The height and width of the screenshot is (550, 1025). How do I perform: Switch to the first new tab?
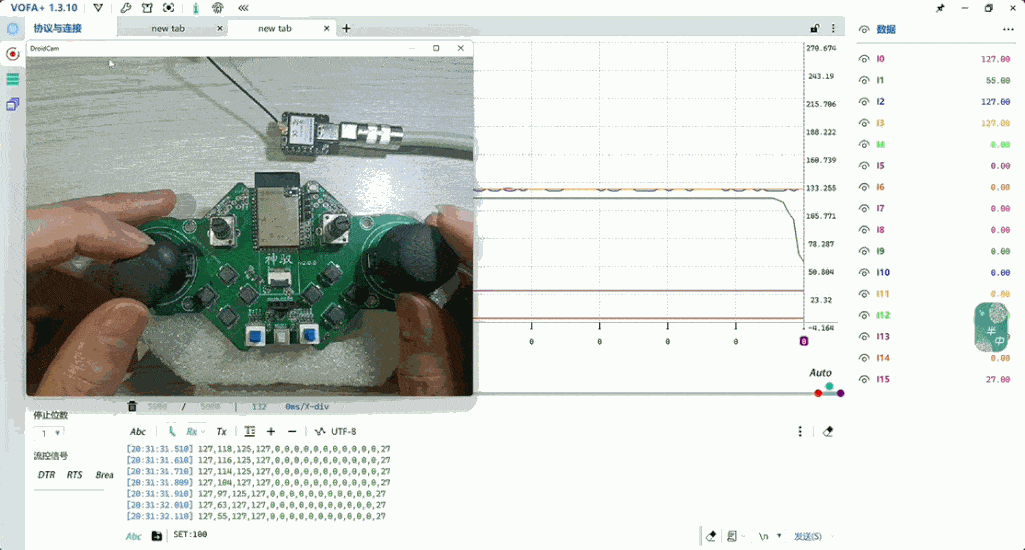coord(168,29)
